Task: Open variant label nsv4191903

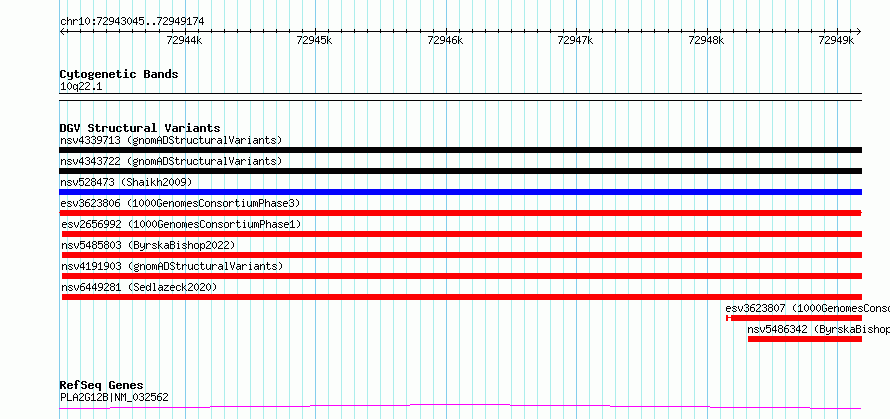Action: click(x=172, y=266)
